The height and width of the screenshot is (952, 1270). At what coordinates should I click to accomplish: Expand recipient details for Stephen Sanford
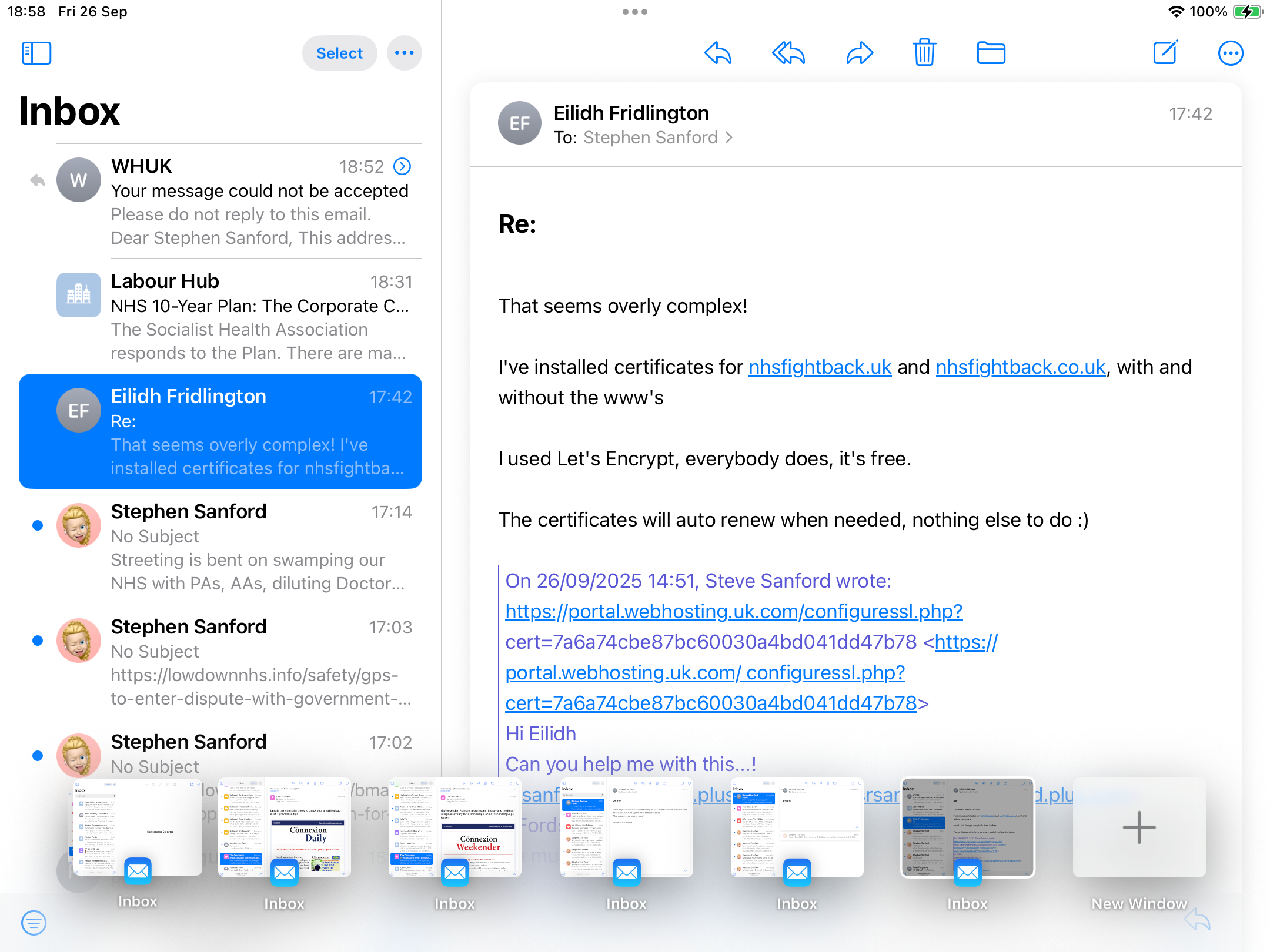pyautogui.click(x=729, y=138)
